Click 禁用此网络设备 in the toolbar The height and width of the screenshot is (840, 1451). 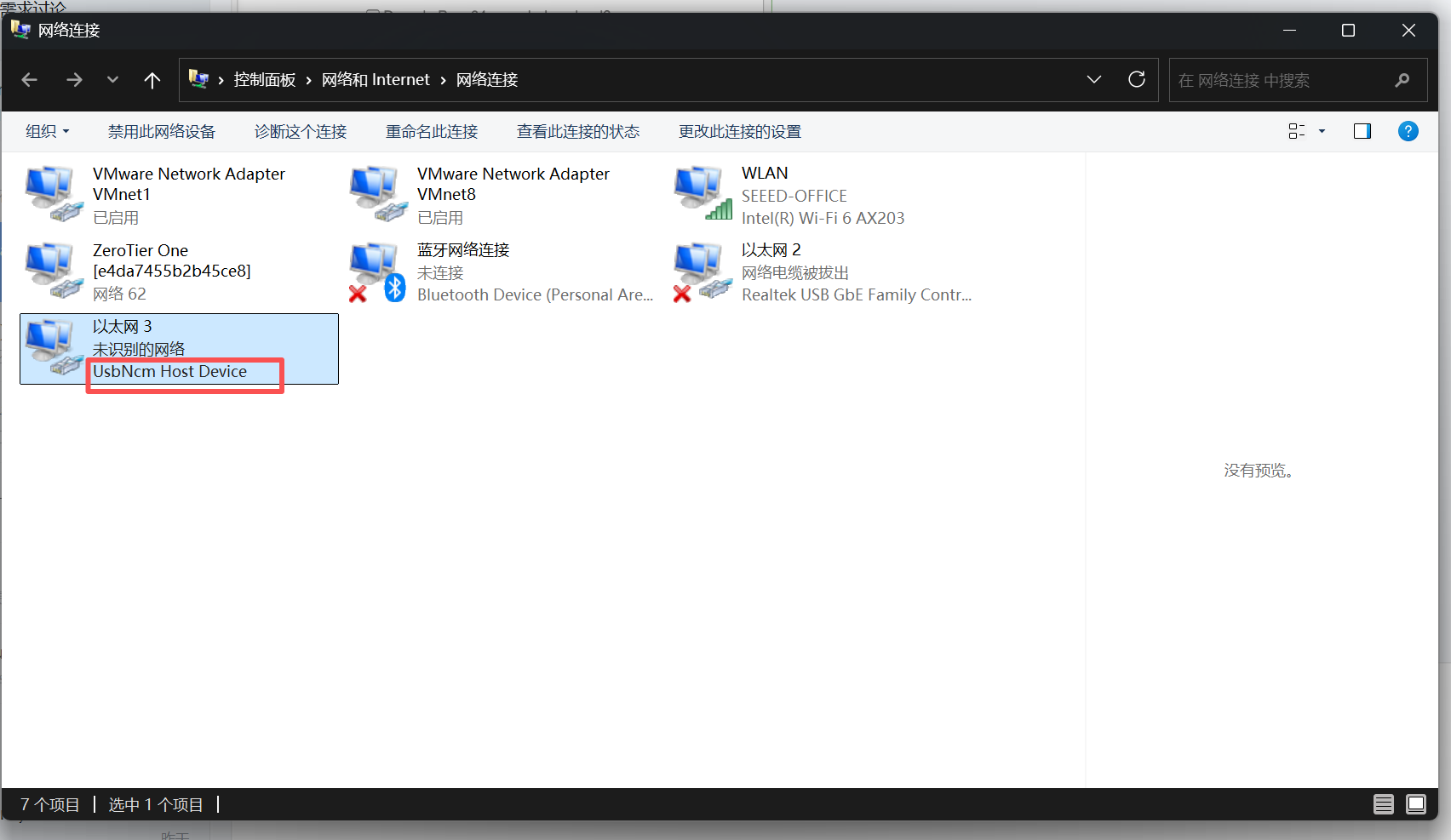[x=162, y=132]
